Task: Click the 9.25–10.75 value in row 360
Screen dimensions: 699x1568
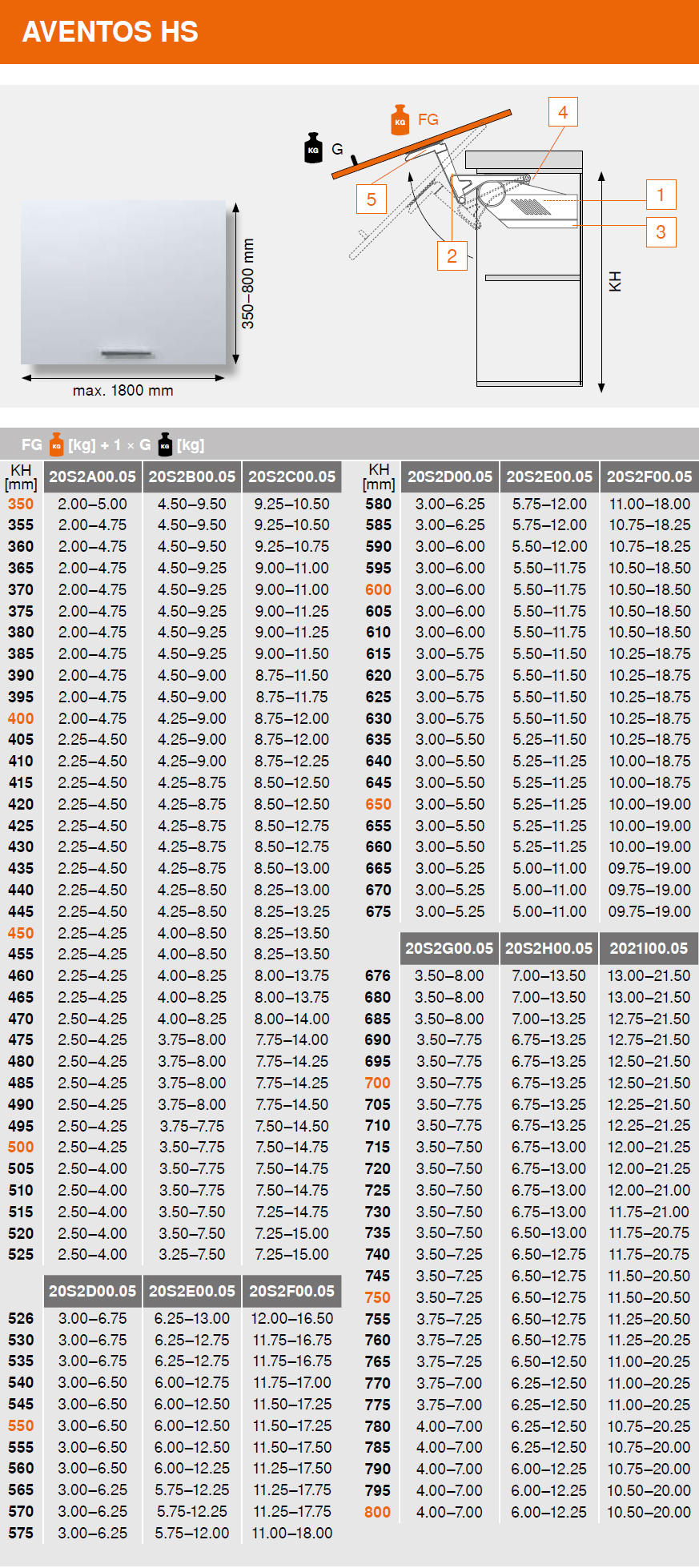Action: tap(292, 546)
